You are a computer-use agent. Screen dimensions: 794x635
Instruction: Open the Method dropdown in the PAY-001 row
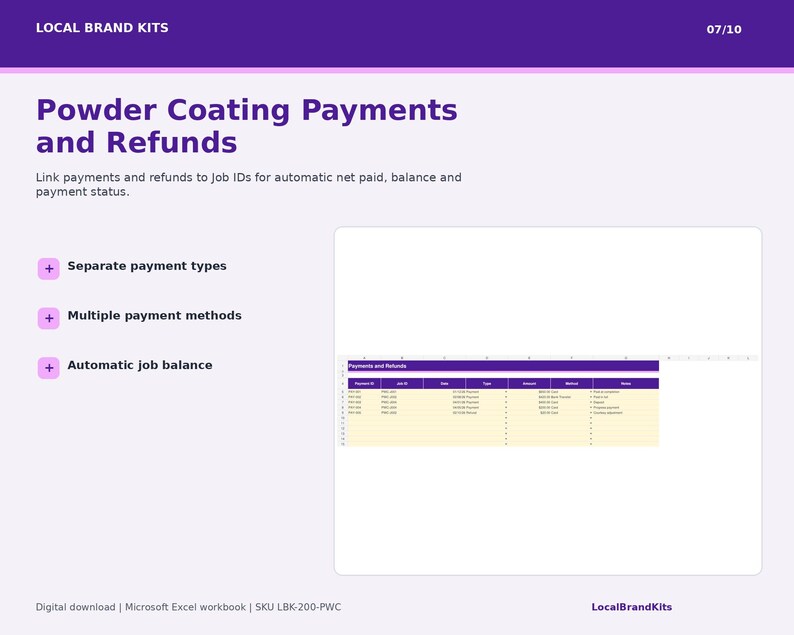click(x=590, y=392)
